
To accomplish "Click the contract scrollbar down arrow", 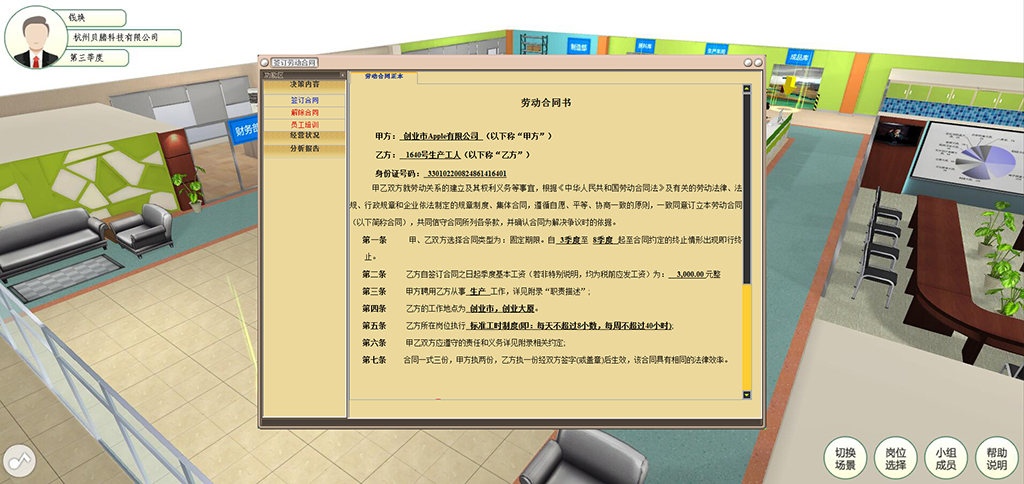I will click(x=746, y=394).
